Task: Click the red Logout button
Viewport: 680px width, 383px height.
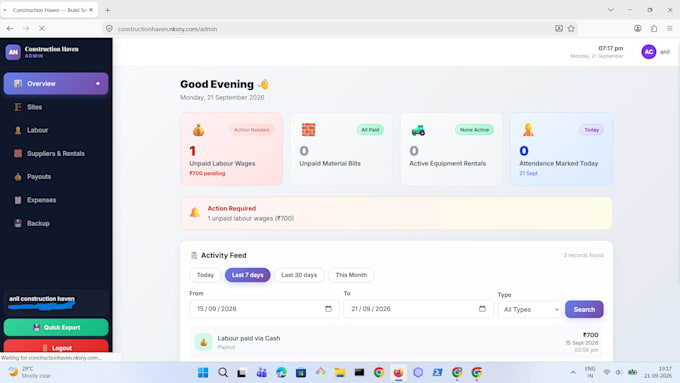Action: pyautogui.click(x=56, y=347)
